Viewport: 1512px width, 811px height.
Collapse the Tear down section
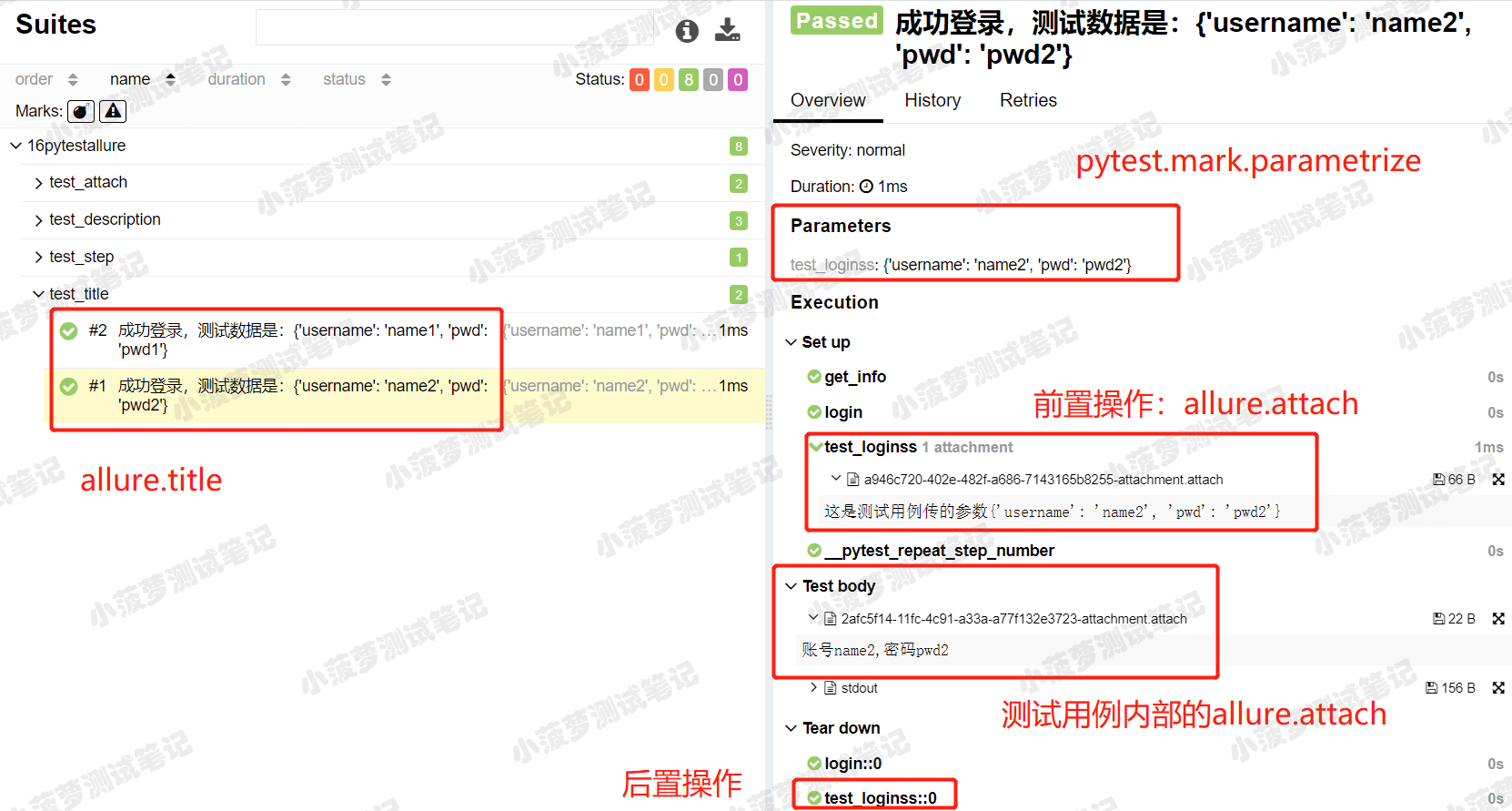[x=791, y=728]
